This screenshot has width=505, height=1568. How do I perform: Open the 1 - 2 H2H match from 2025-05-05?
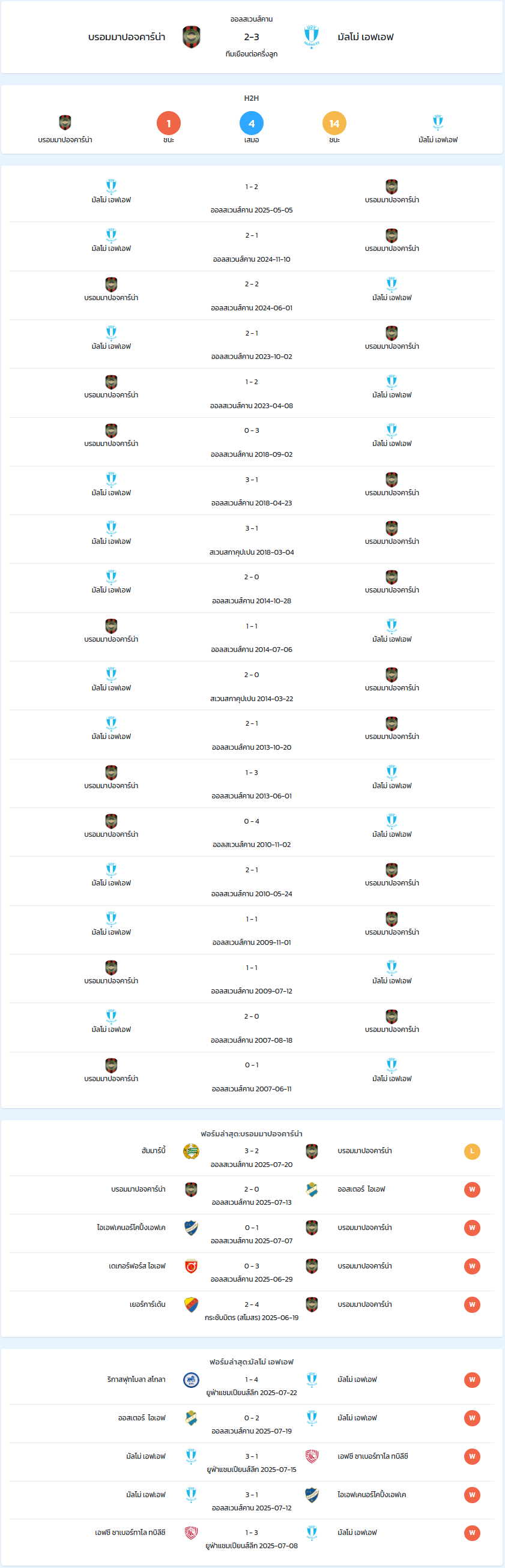pyautogui.click(x=252, y=198)
